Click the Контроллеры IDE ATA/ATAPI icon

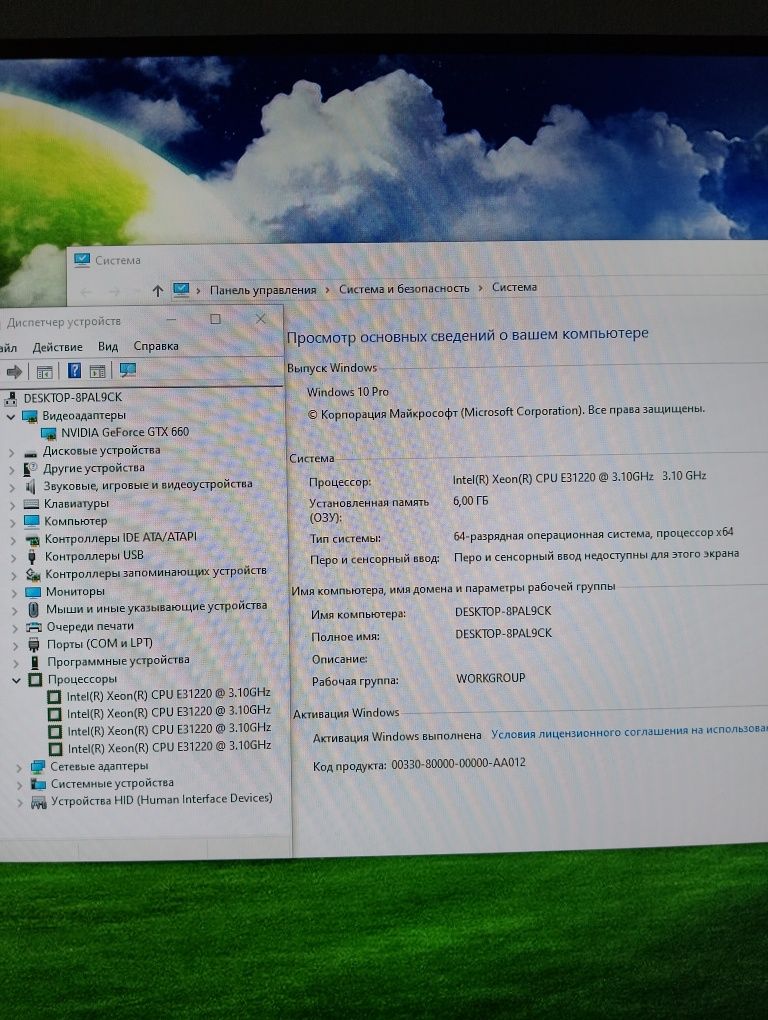[x=33, y=539]
